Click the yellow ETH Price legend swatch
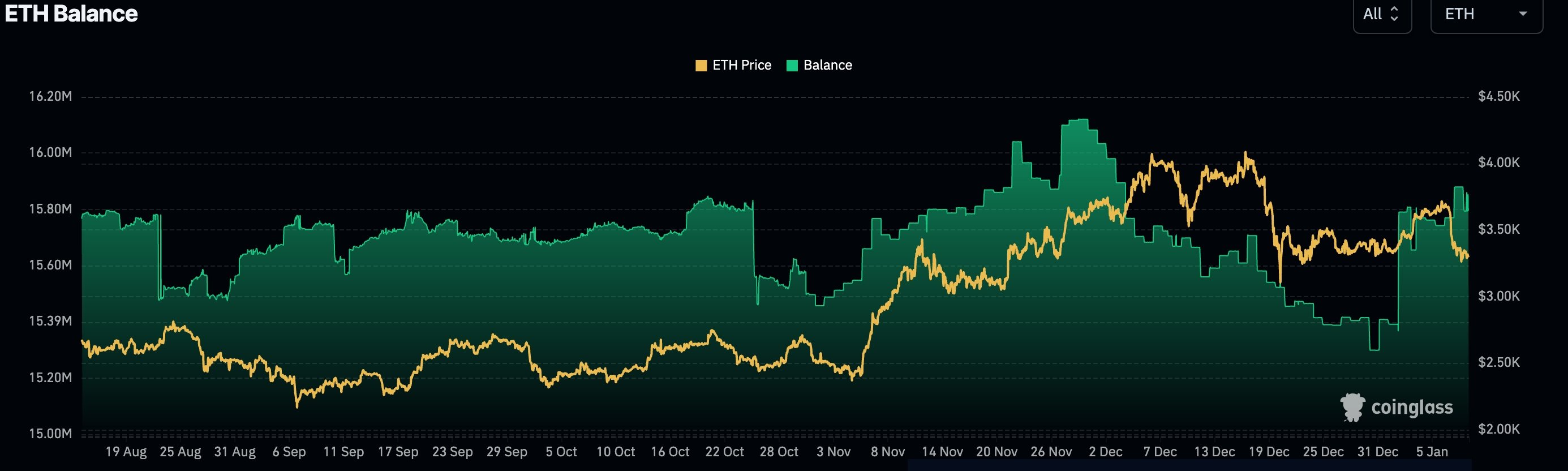1568x471 pixels. (x=701, y=66)
